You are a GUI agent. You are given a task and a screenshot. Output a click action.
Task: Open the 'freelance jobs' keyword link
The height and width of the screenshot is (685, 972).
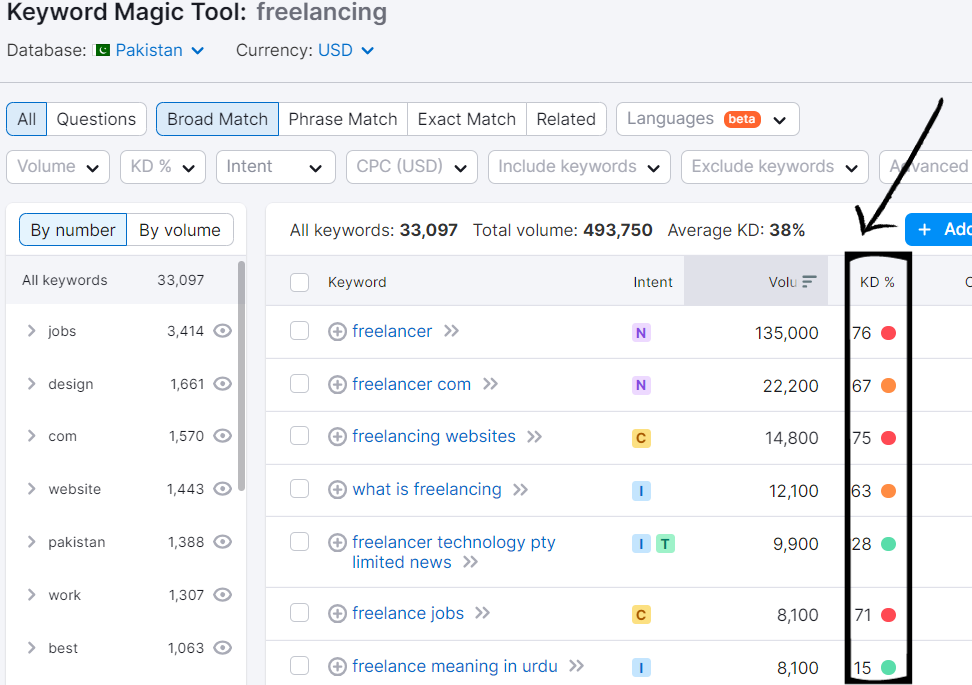(x=408, y=614)
